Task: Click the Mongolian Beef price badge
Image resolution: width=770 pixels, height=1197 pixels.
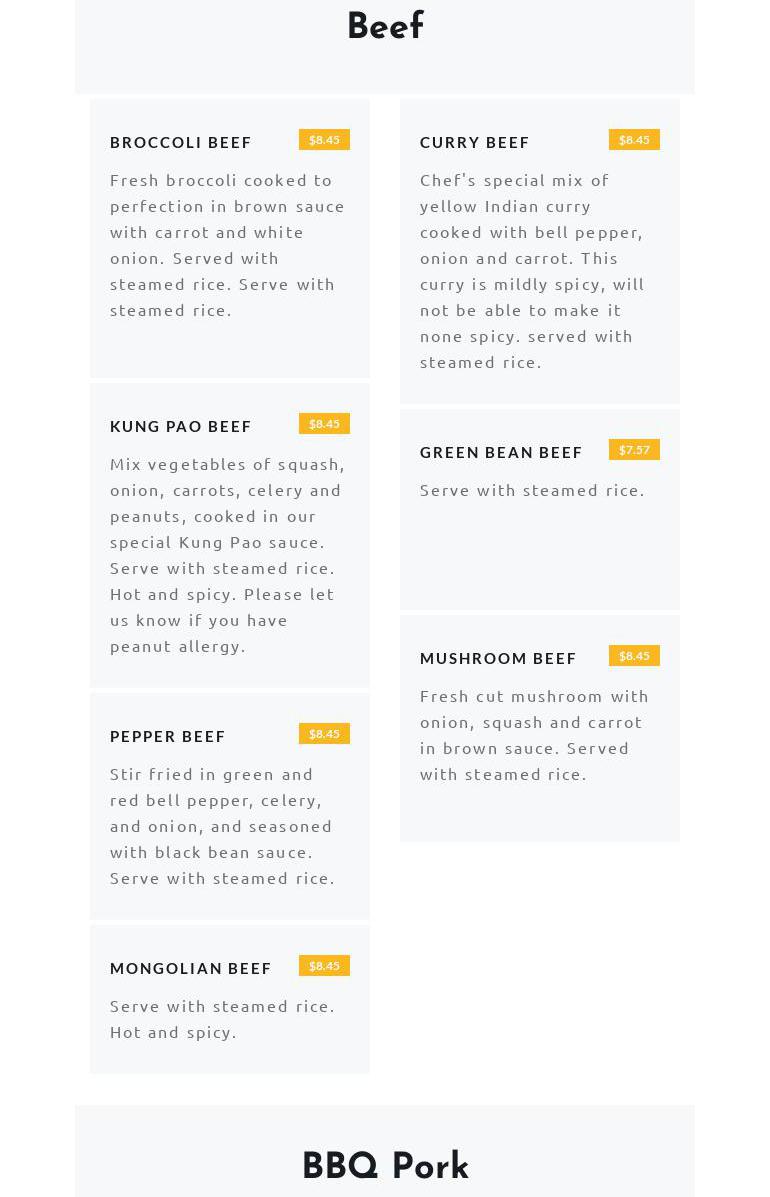Action: [324, 966]
